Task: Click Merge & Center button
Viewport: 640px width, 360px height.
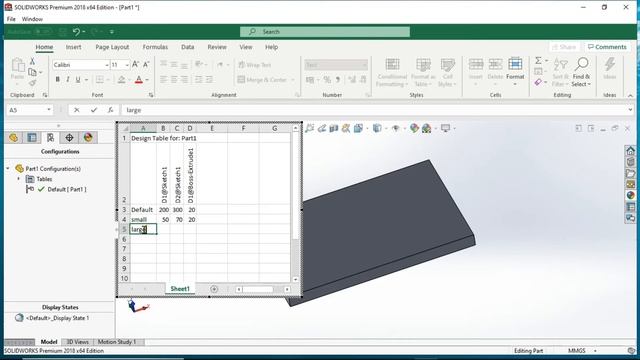Action: pyautogui.click(x=266, y=80)
